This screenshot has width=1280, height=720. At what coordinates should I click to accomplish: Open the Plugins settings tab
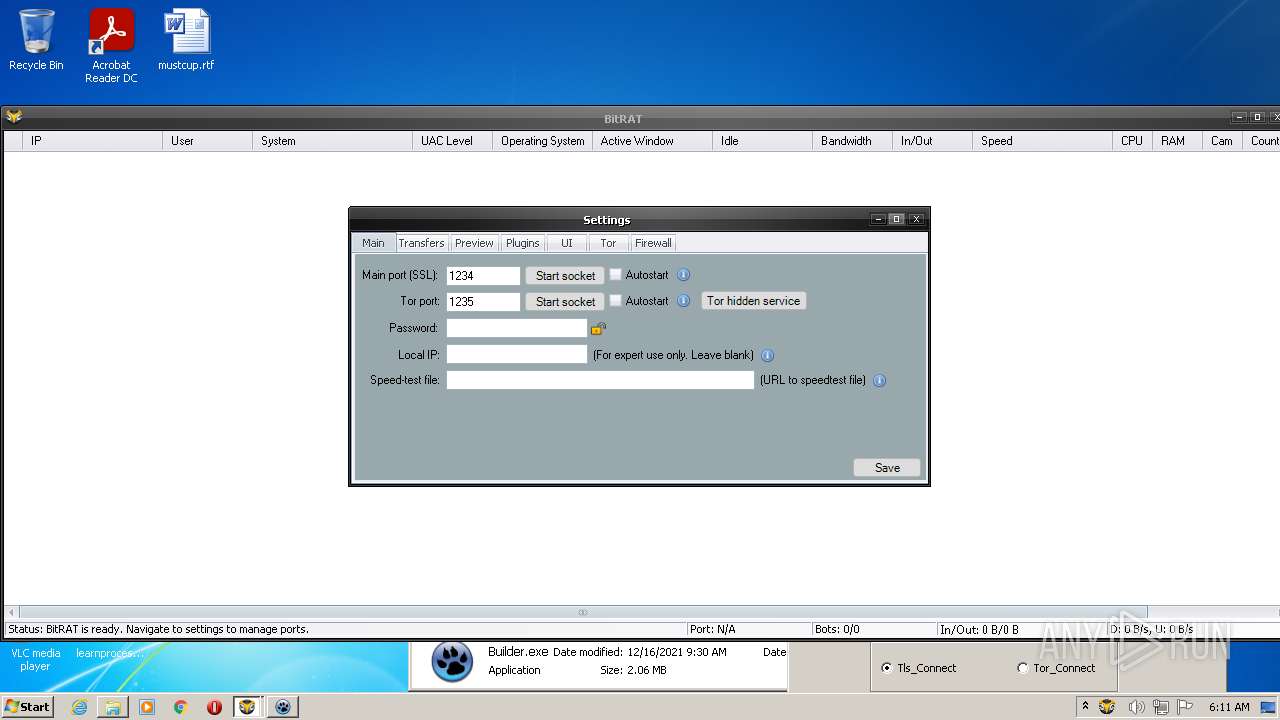(523, 243)
